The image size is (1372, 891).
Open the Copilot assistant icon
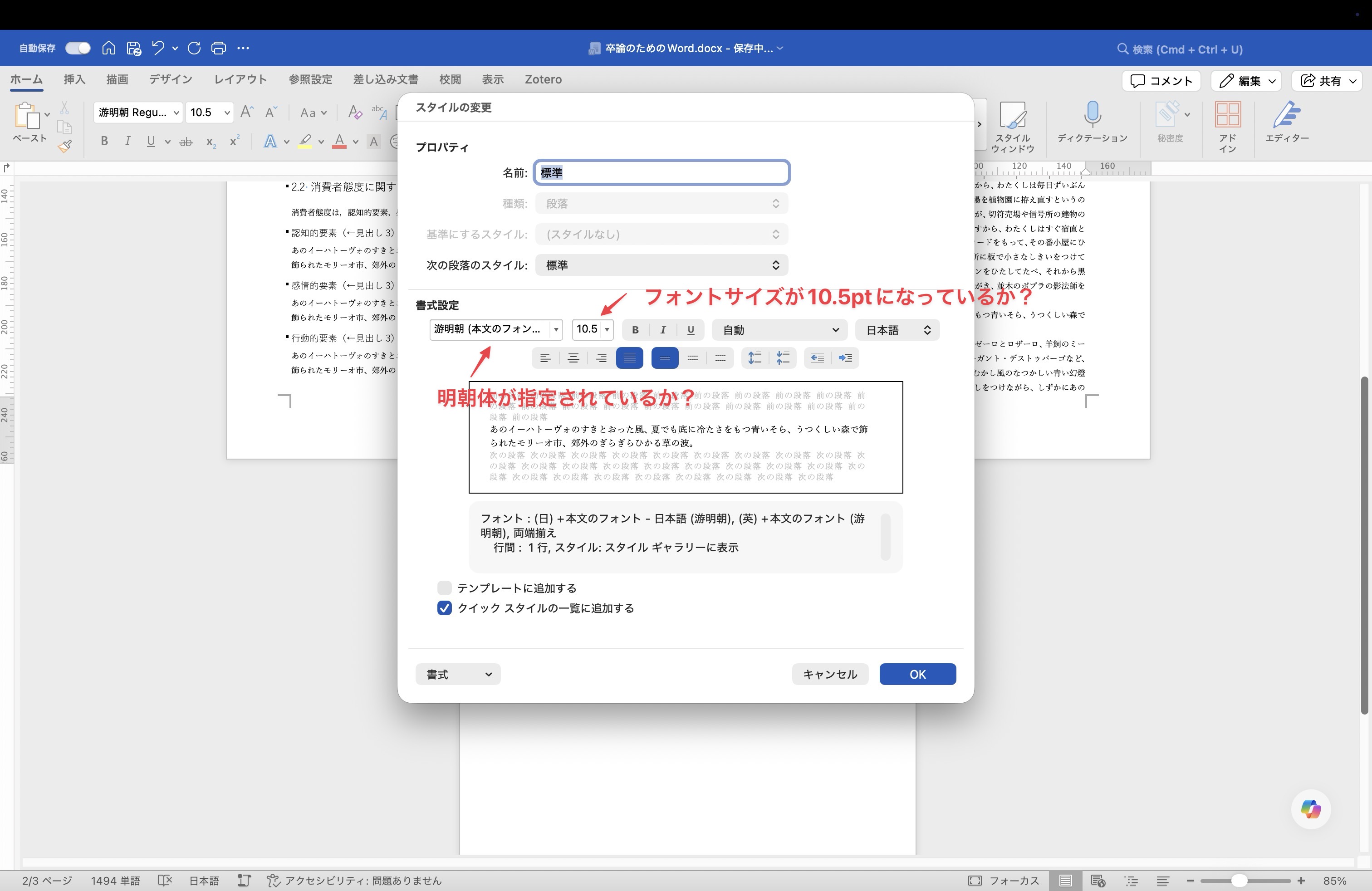1310,809
